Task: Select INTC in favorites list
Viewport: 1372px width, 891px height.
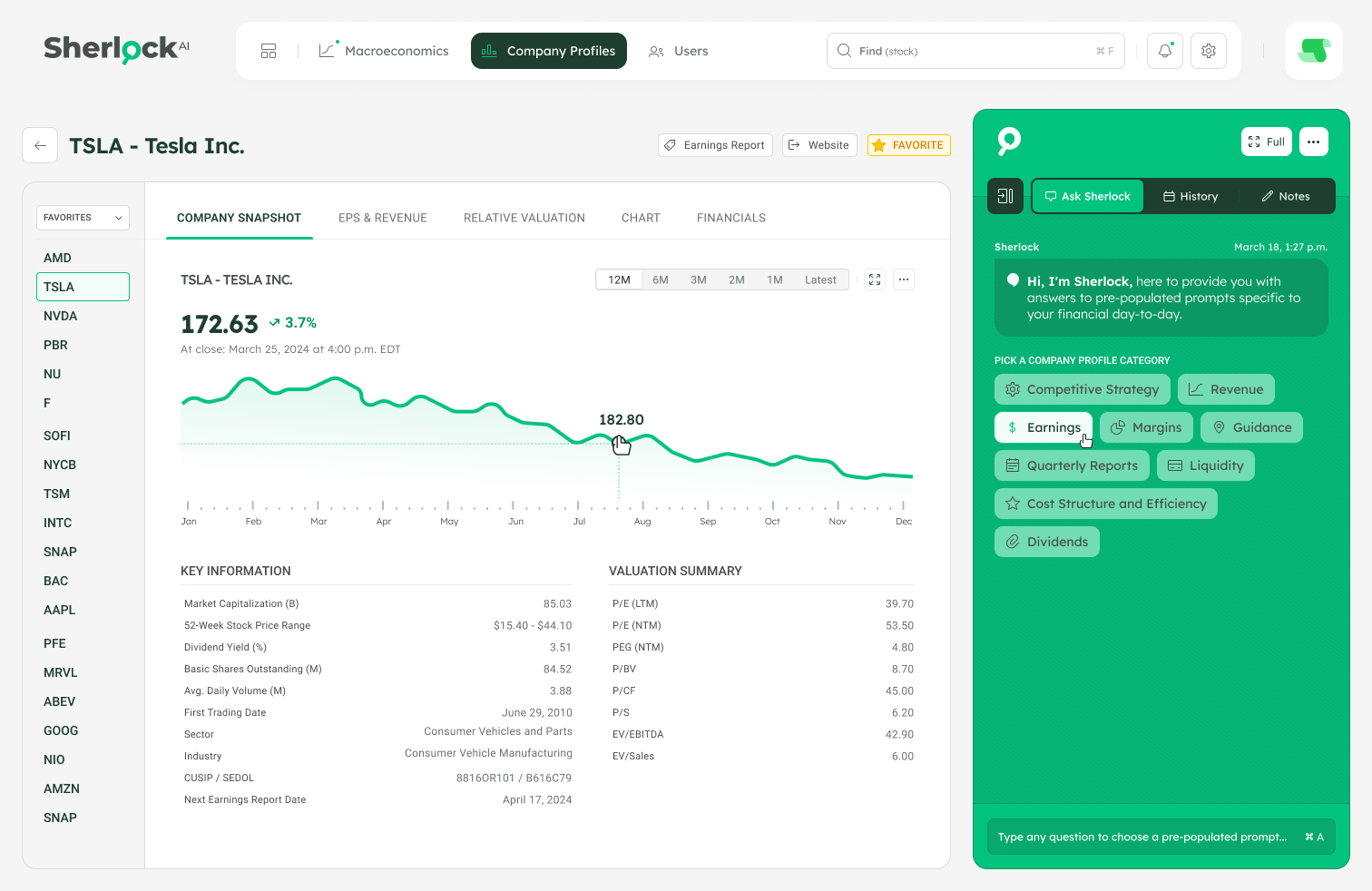Action: tap(57, 523)
